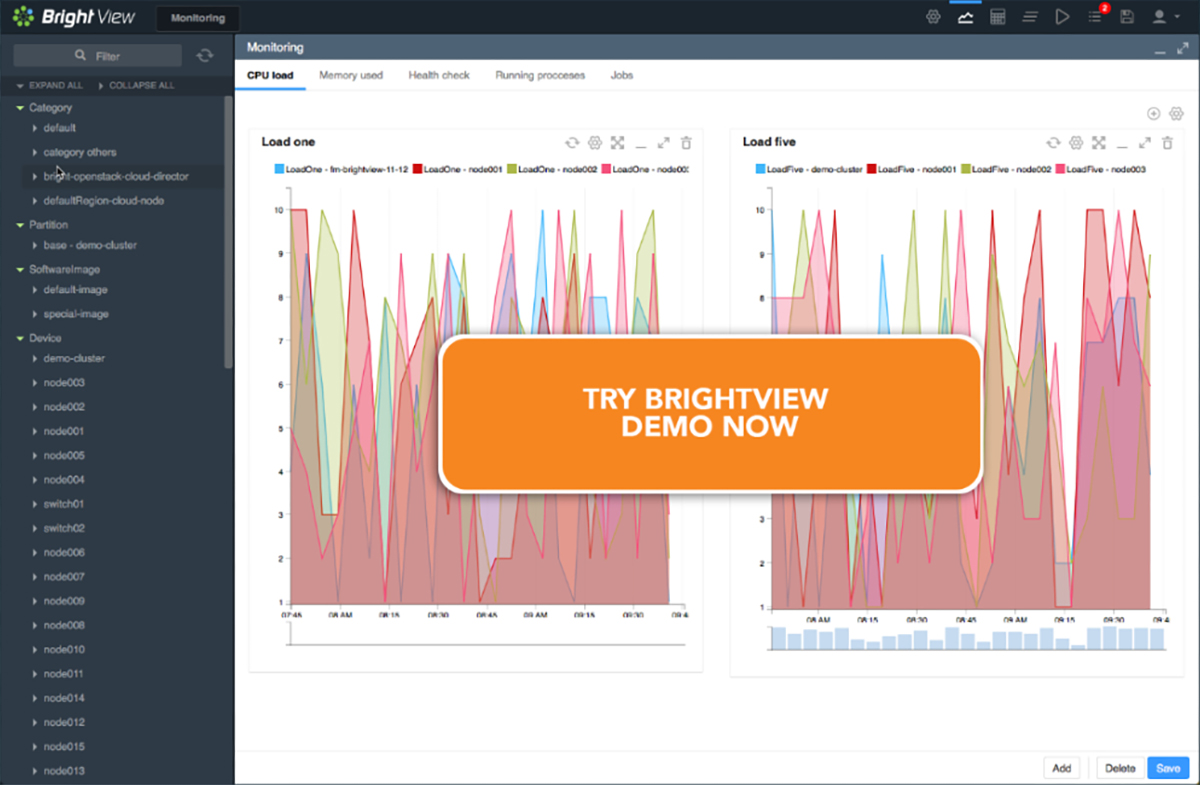Viewport: 1200px width, 785px height.
Task: Delete the Load five chart
Action: tap(1167, 143)
